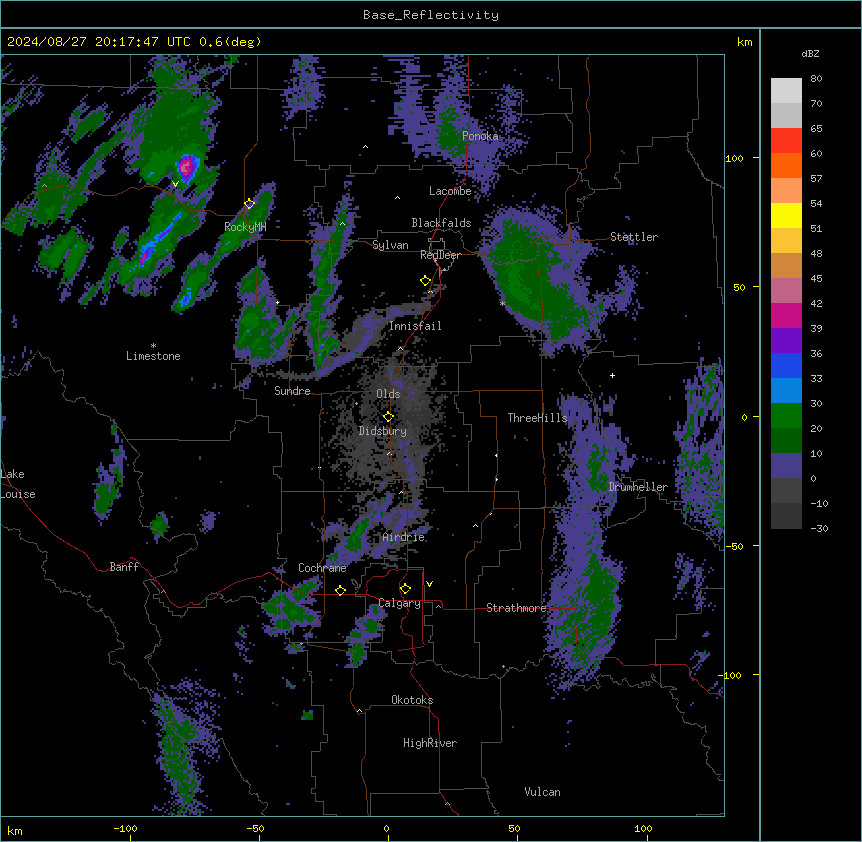Click the asterisk marker above Limestone
862x842 pixels.
[x=153, y=346]
